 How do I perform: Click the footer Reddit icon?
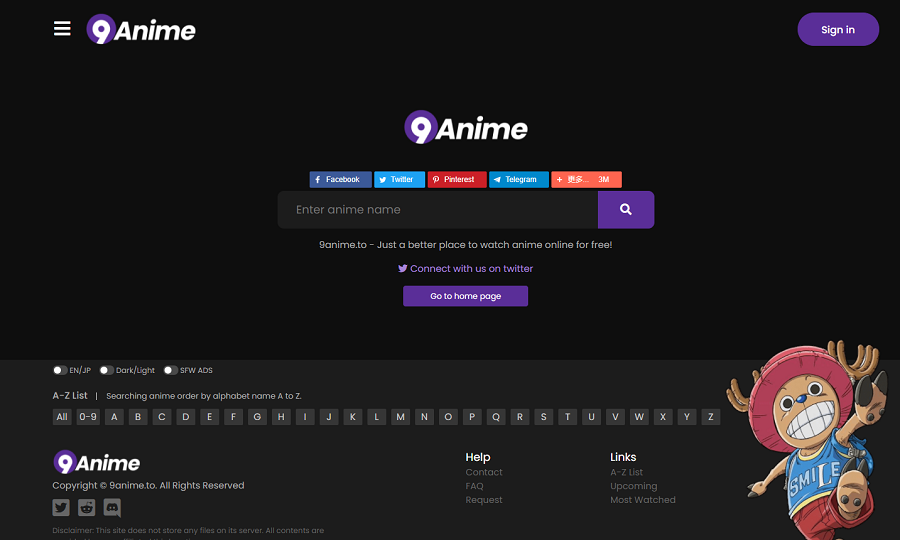[87, 507]
